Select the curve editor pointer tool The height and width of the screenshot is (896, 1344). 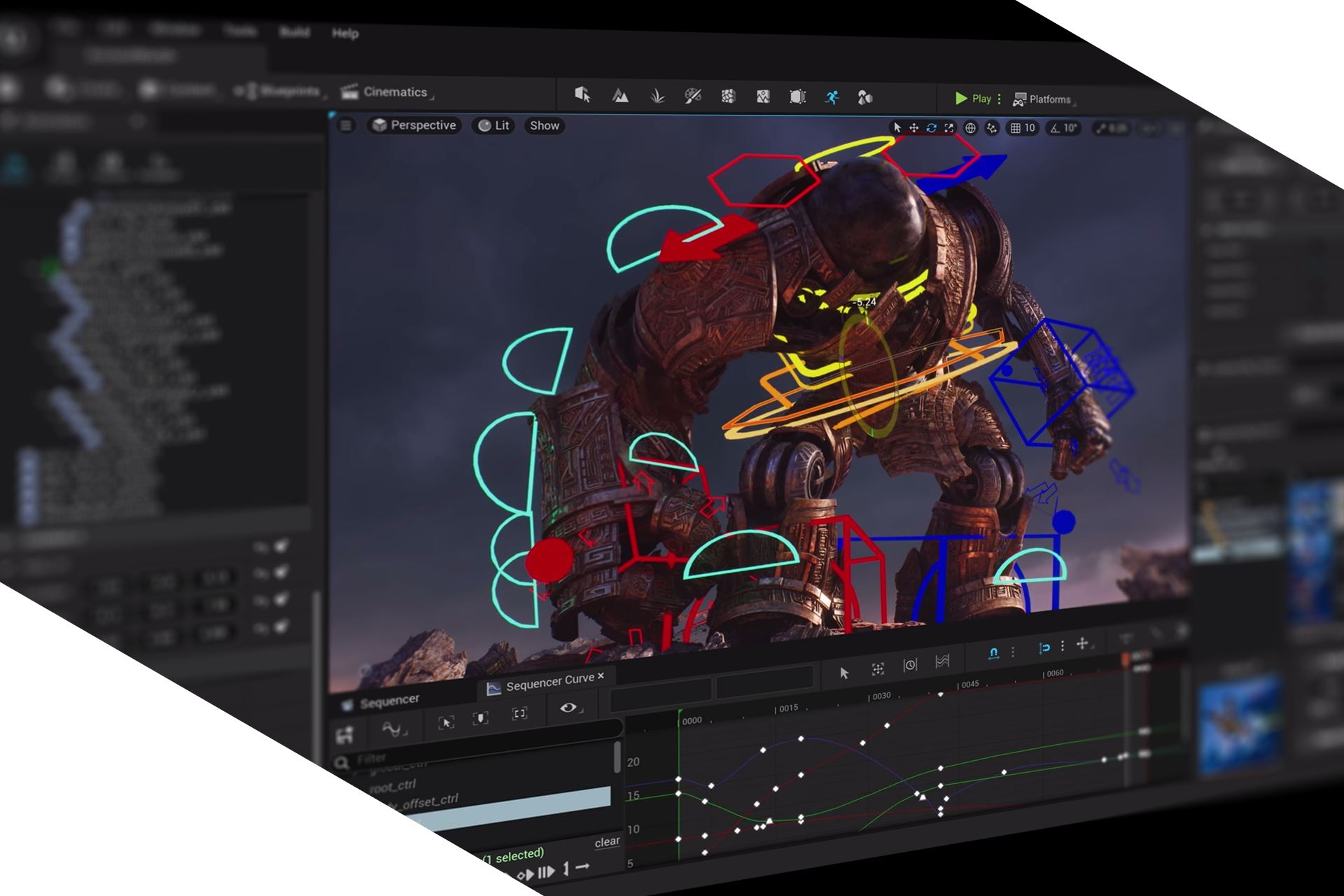(x=844, y=673)
